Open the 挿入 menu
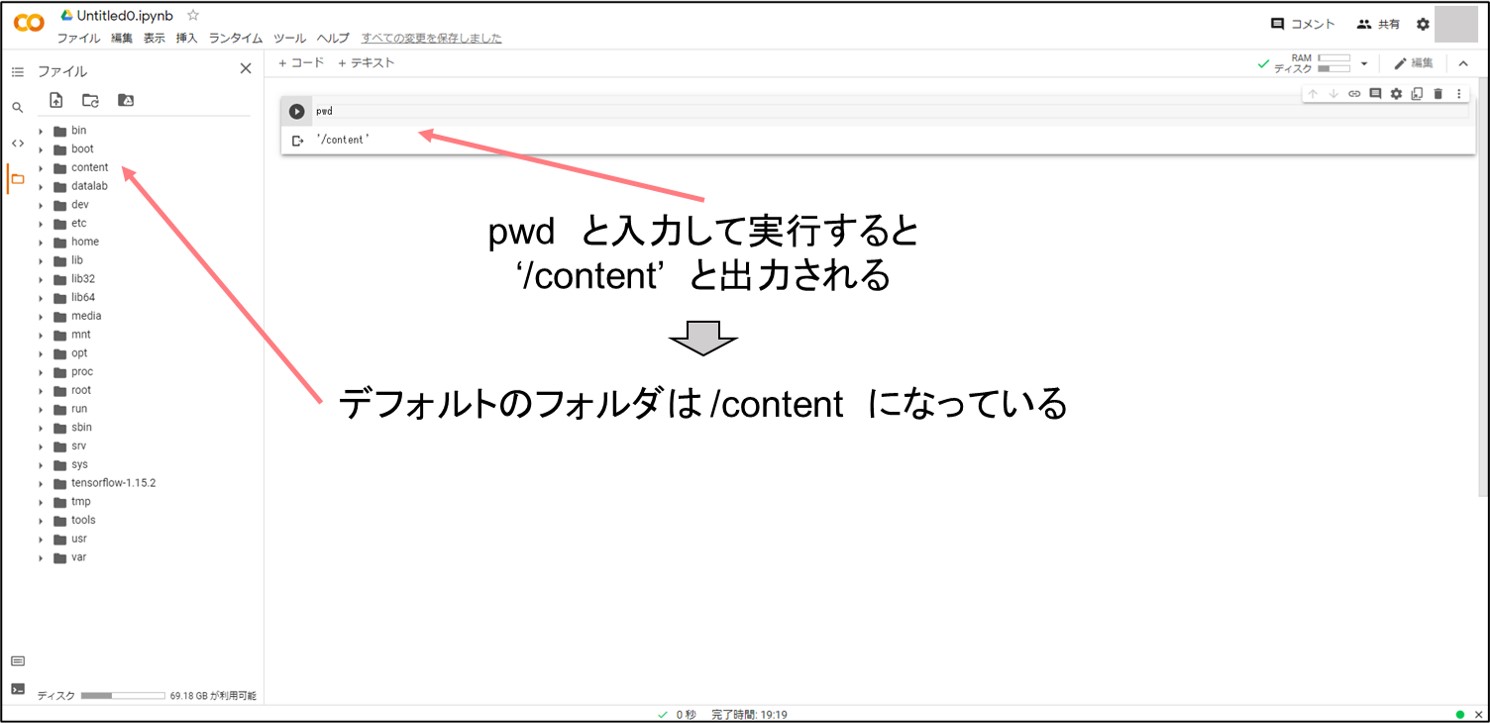The image size is (1490, 723). tap(187, 38)
